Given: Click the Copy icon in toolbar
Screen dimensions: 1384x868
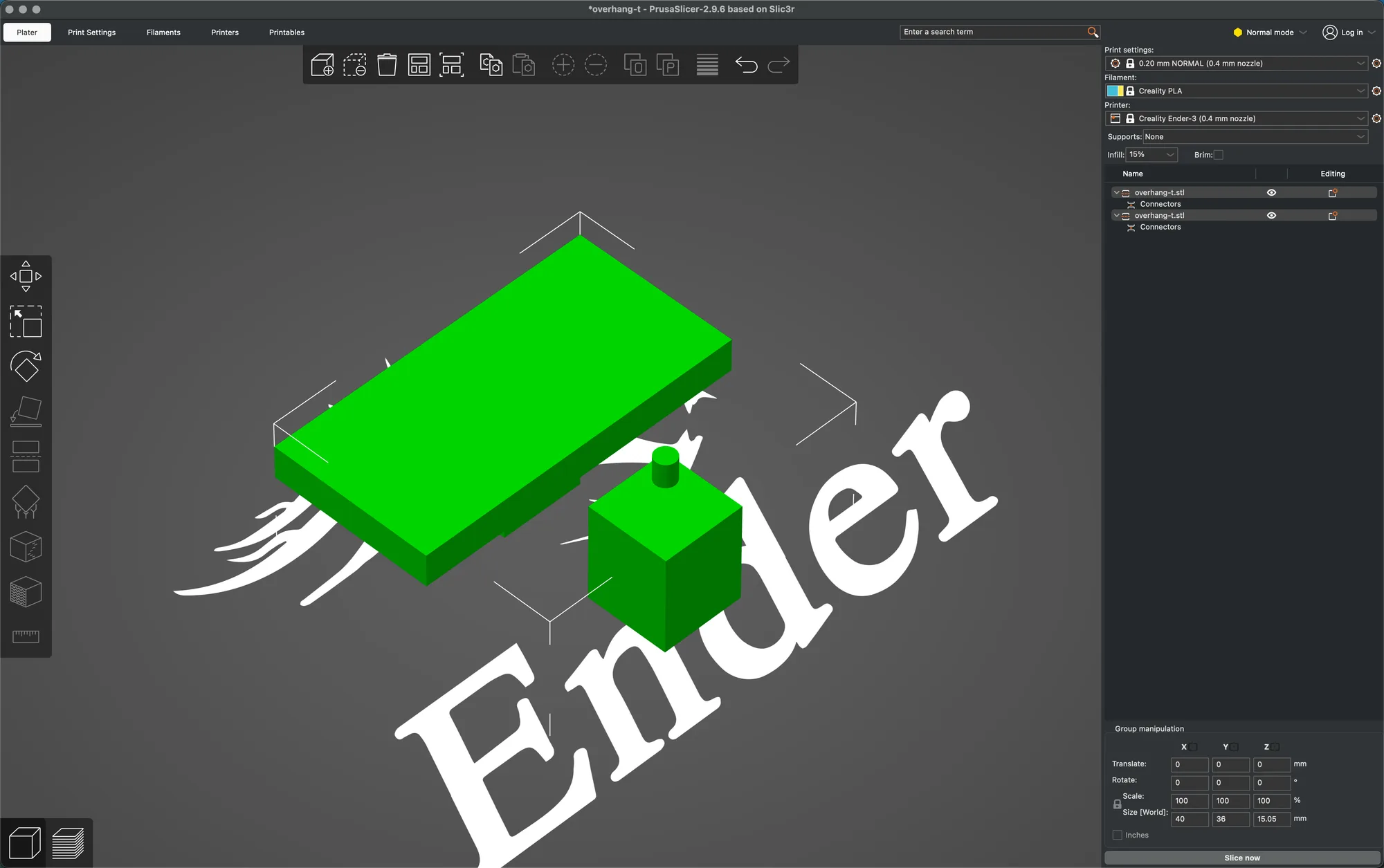Looking at the screenshot, I should pos(491,65).
